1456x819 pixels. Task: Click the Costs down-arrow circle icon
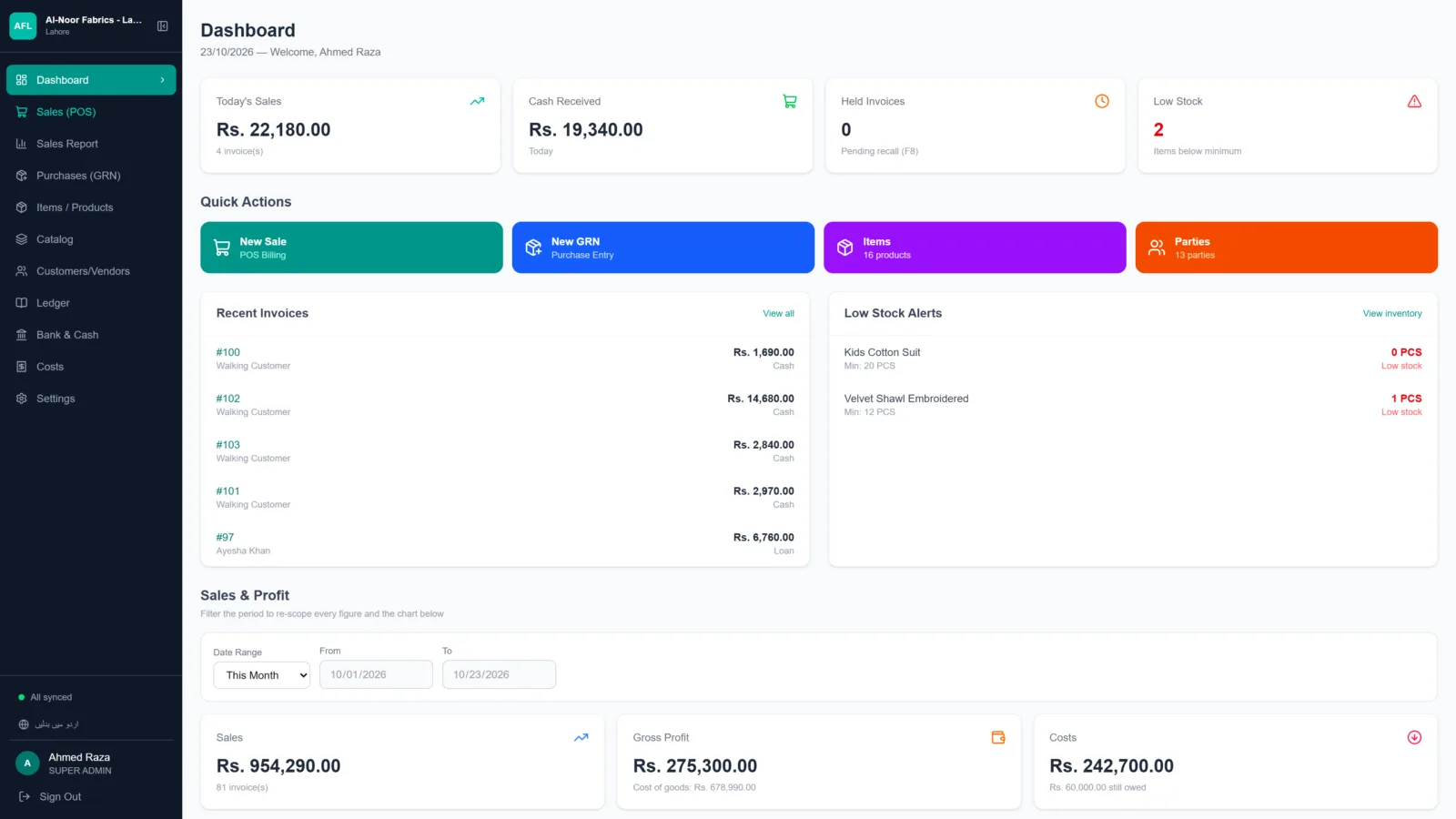coord(1414,737)
